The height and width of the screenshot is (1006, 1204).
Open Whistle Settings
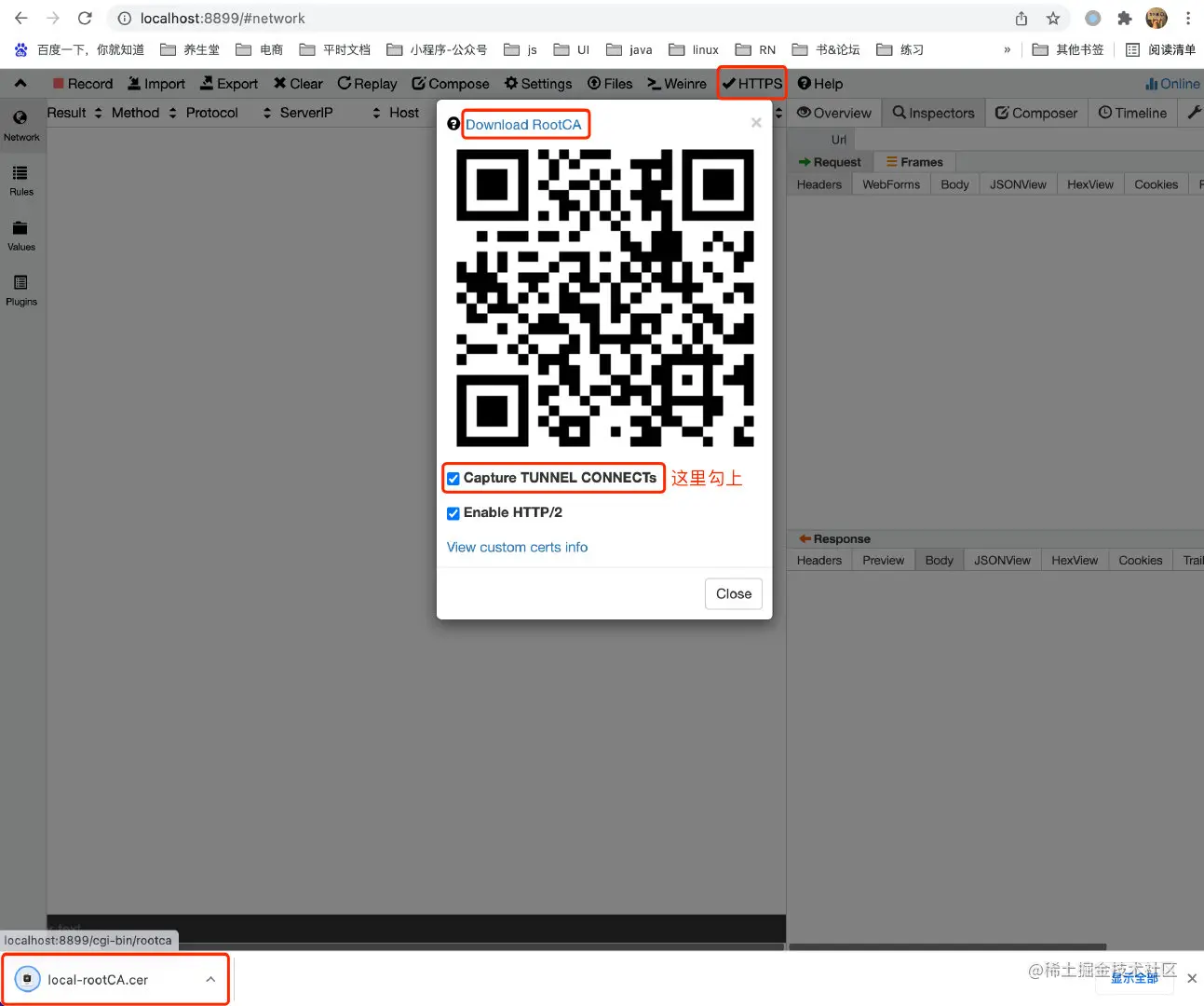(x=538, y=84)
